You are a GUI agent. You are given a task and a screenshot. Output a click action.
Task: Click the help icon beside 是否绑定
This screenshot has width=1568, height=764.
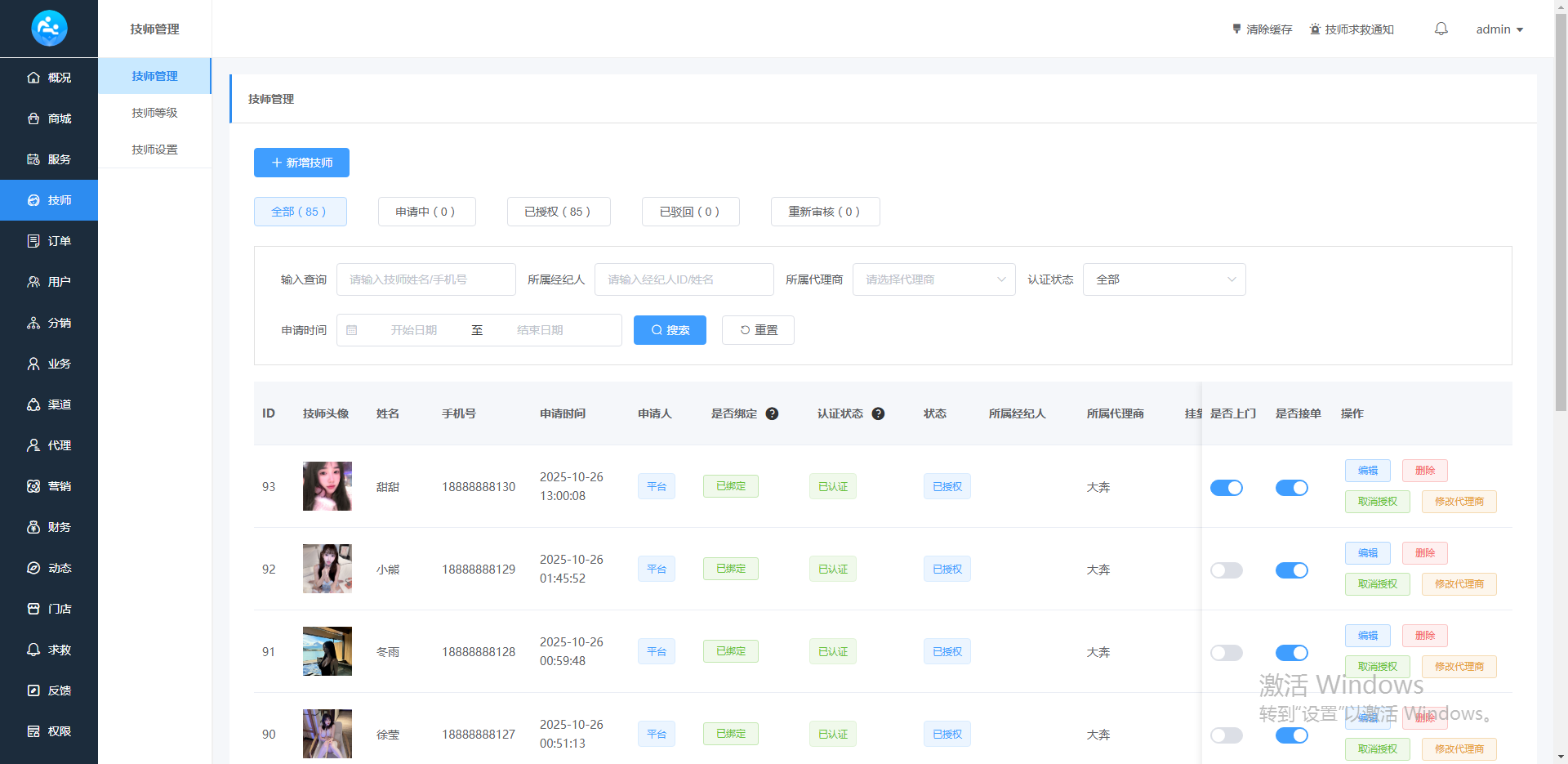pos(772,413)
